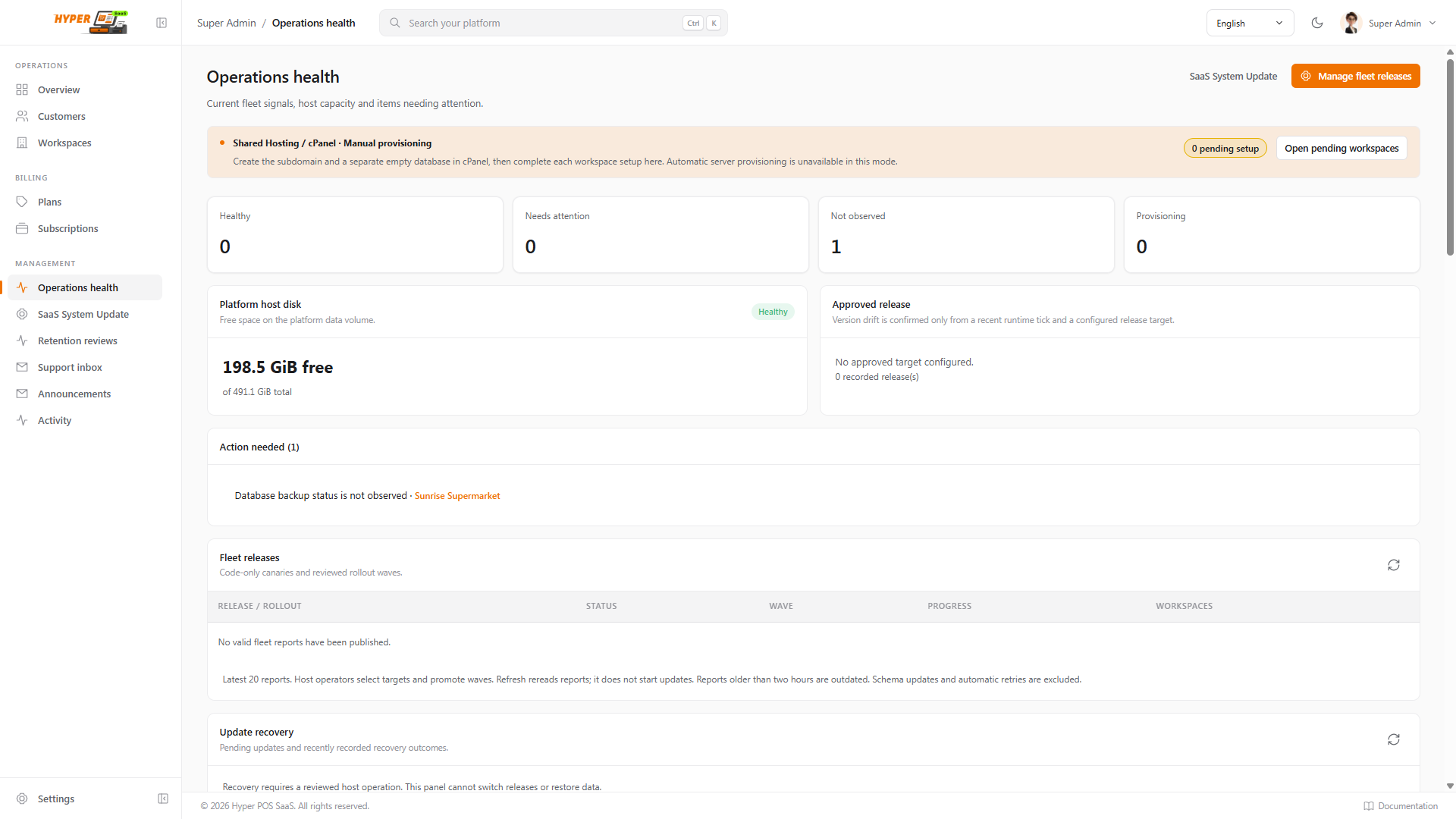Screen dimensions: 1456x819
Task: Click the scrollbar down arrow
Action: (x=1450, y=786)
